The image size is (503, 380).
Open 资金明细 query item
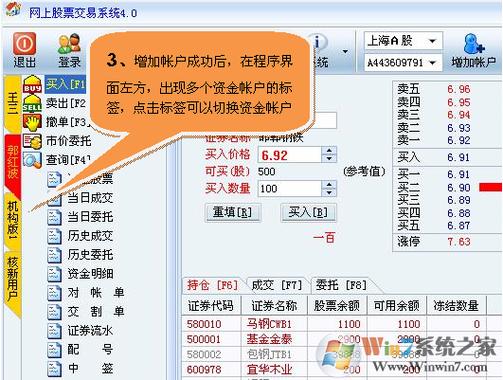click(x=90, y=274)
